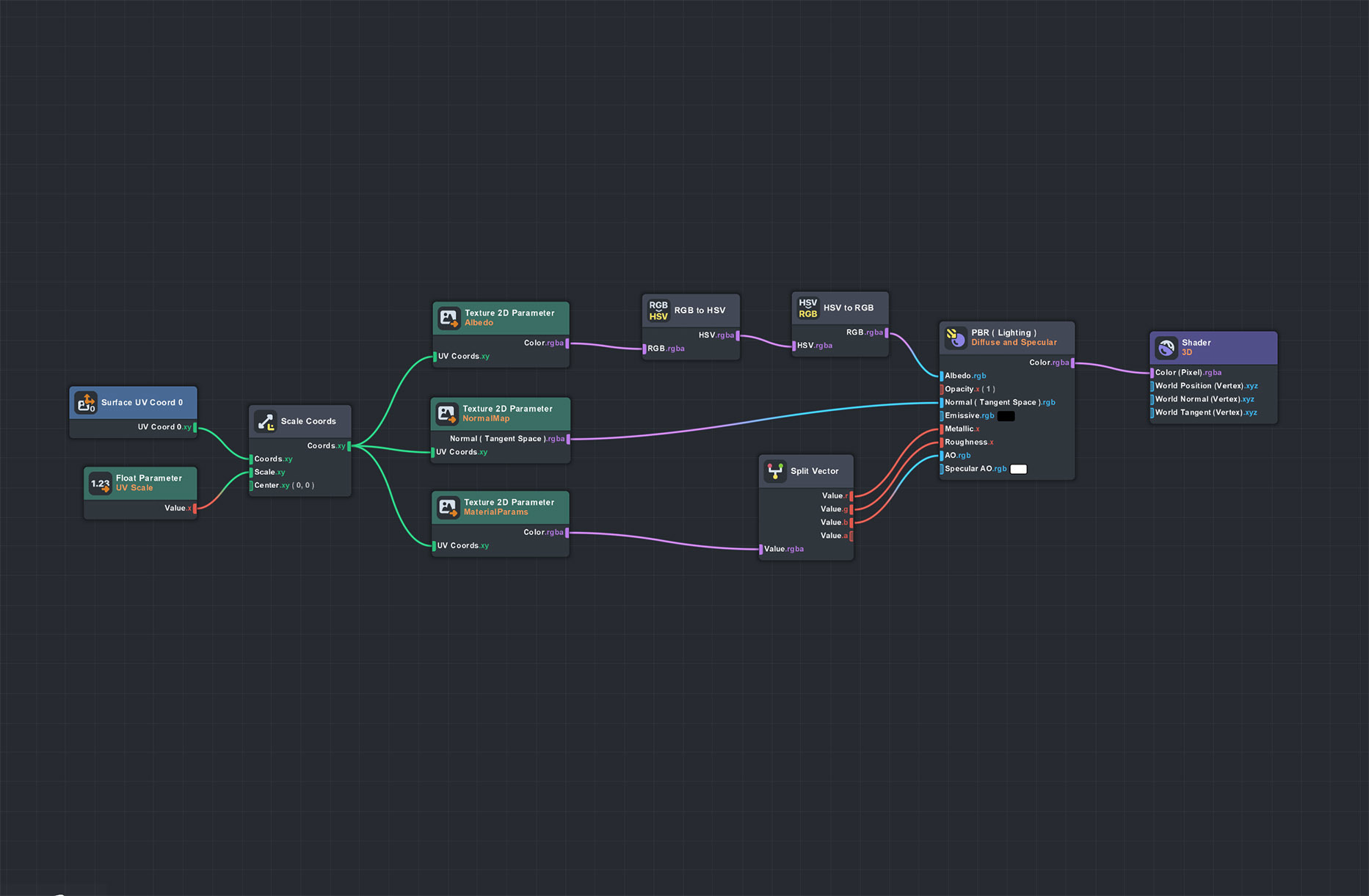Select the MaterialParams texture node icon

tap(448, 507)
